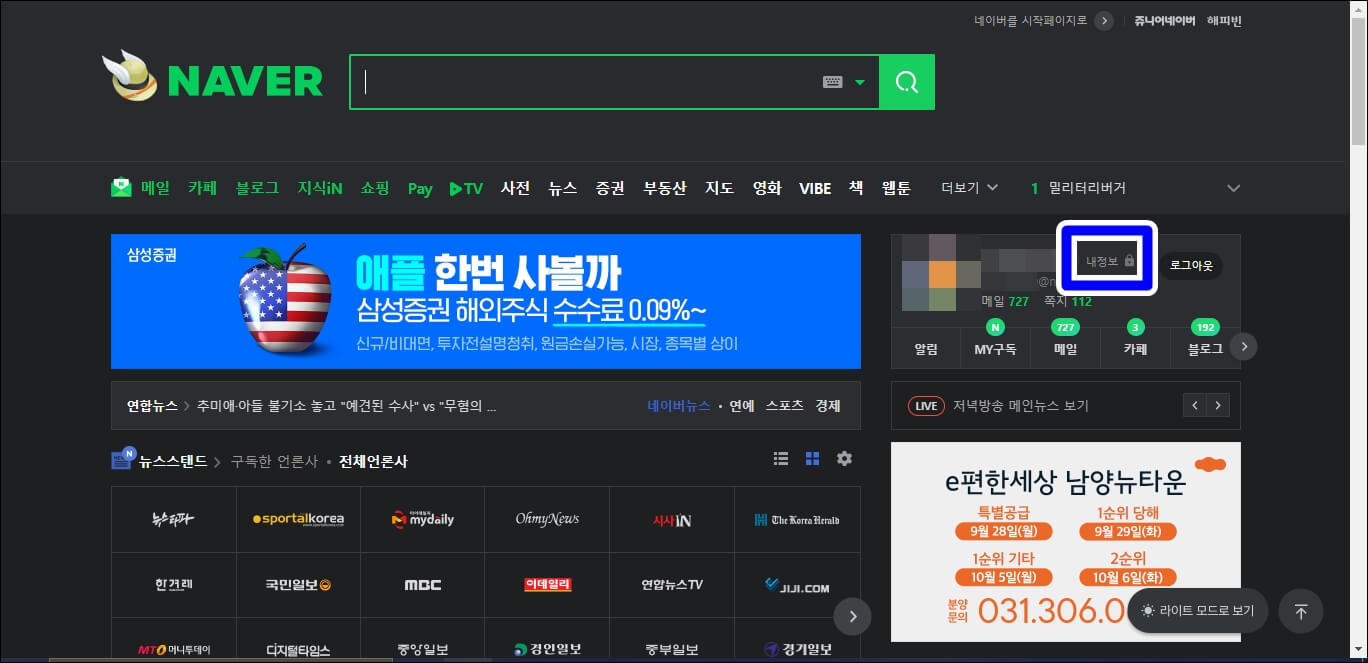Select the 카페 tab with 3 badge
1368x663 pixels.
[1135, 349]
